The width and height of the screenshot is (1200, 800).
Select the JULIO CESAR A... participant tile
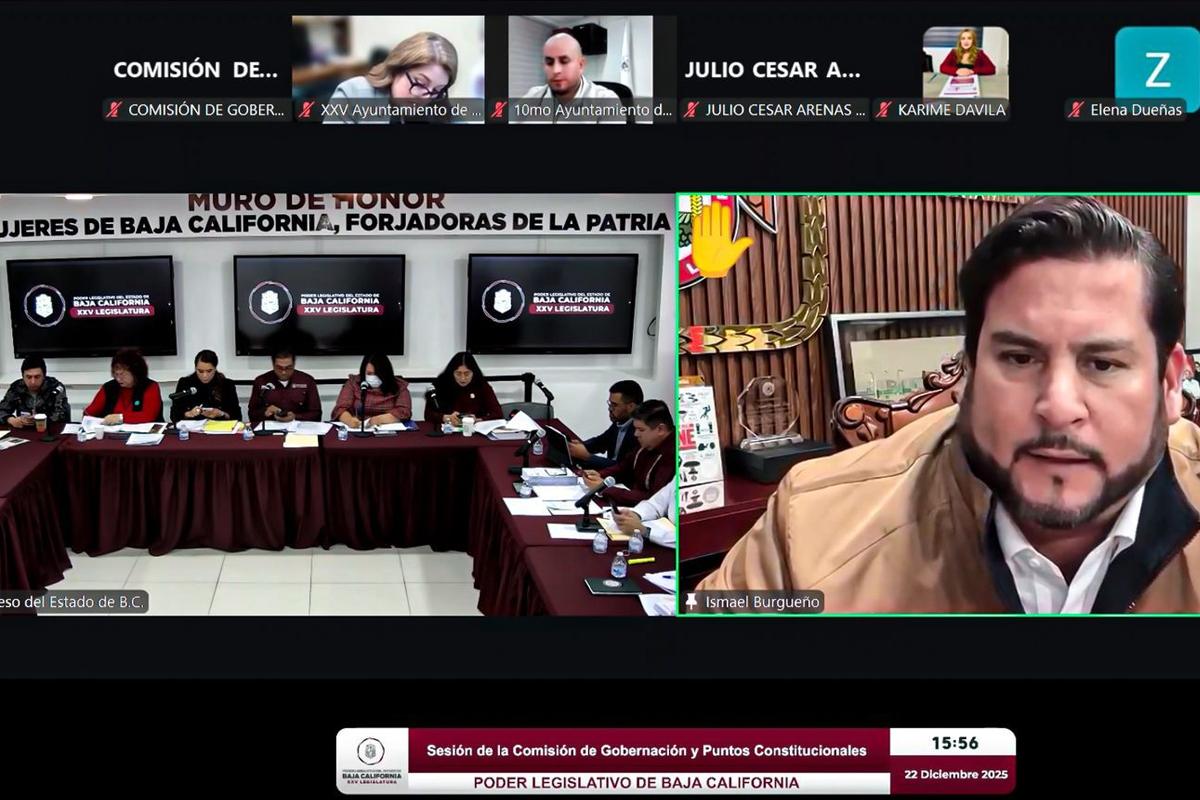tap(772, 70)
